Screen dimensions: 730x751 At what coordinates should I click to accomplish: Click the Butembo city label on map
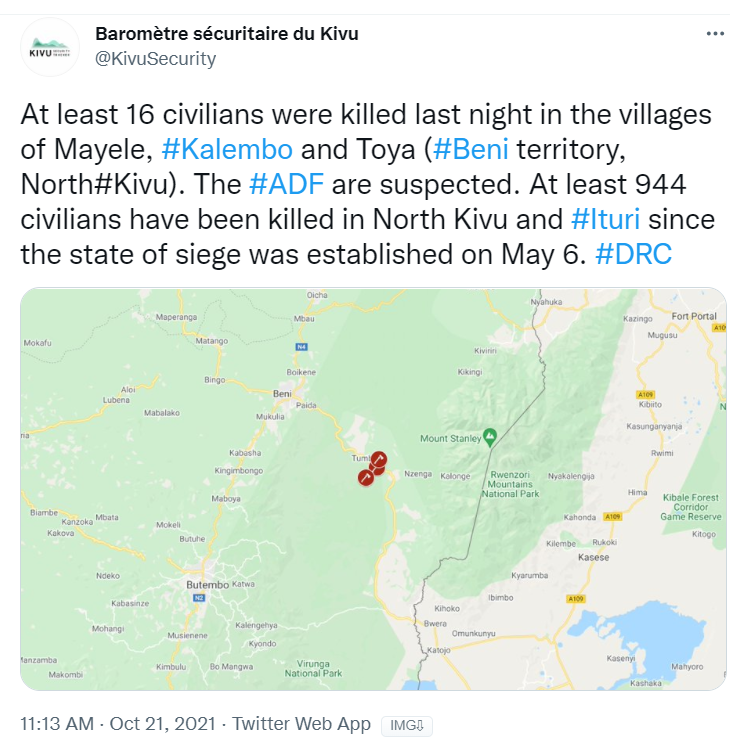(x=207, y=584)
